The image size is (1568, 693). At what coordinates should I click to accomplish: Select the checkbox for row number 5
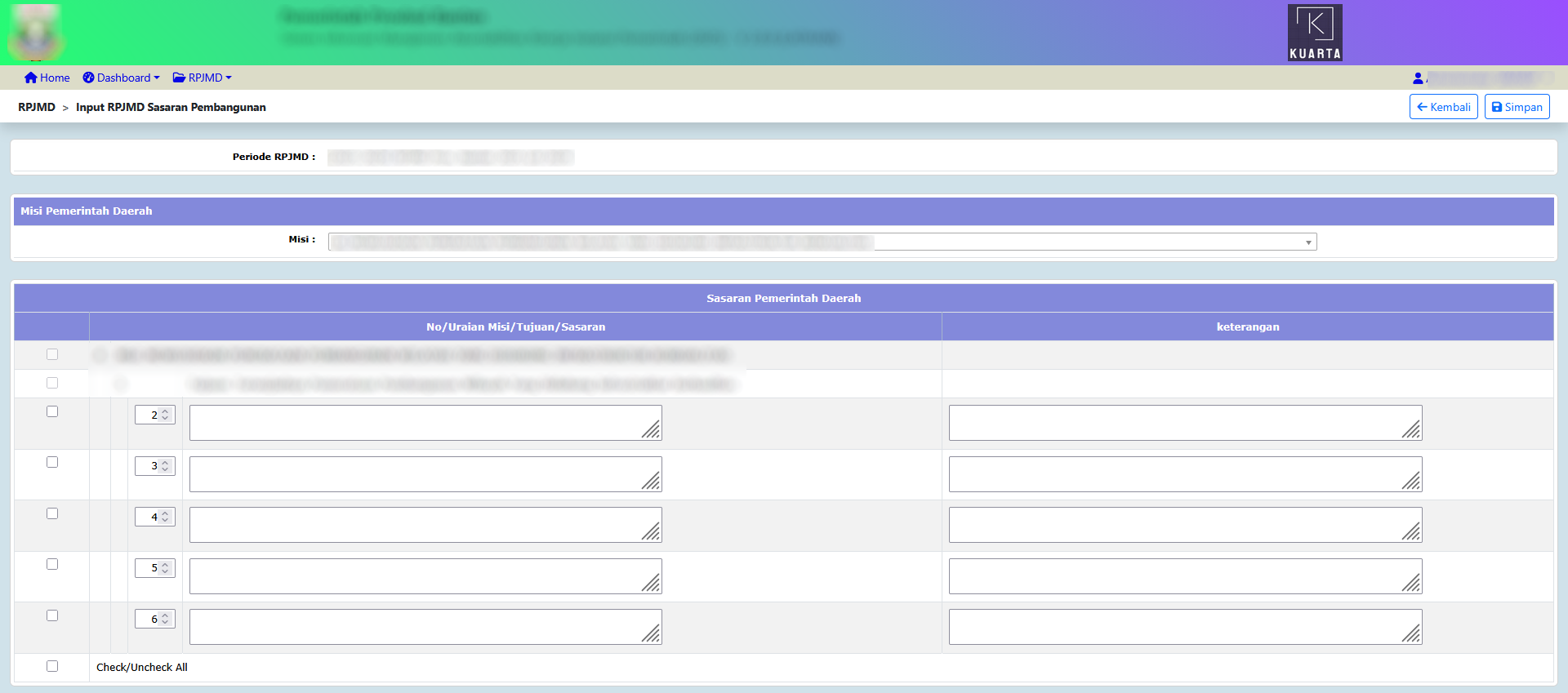click(52, 564)
